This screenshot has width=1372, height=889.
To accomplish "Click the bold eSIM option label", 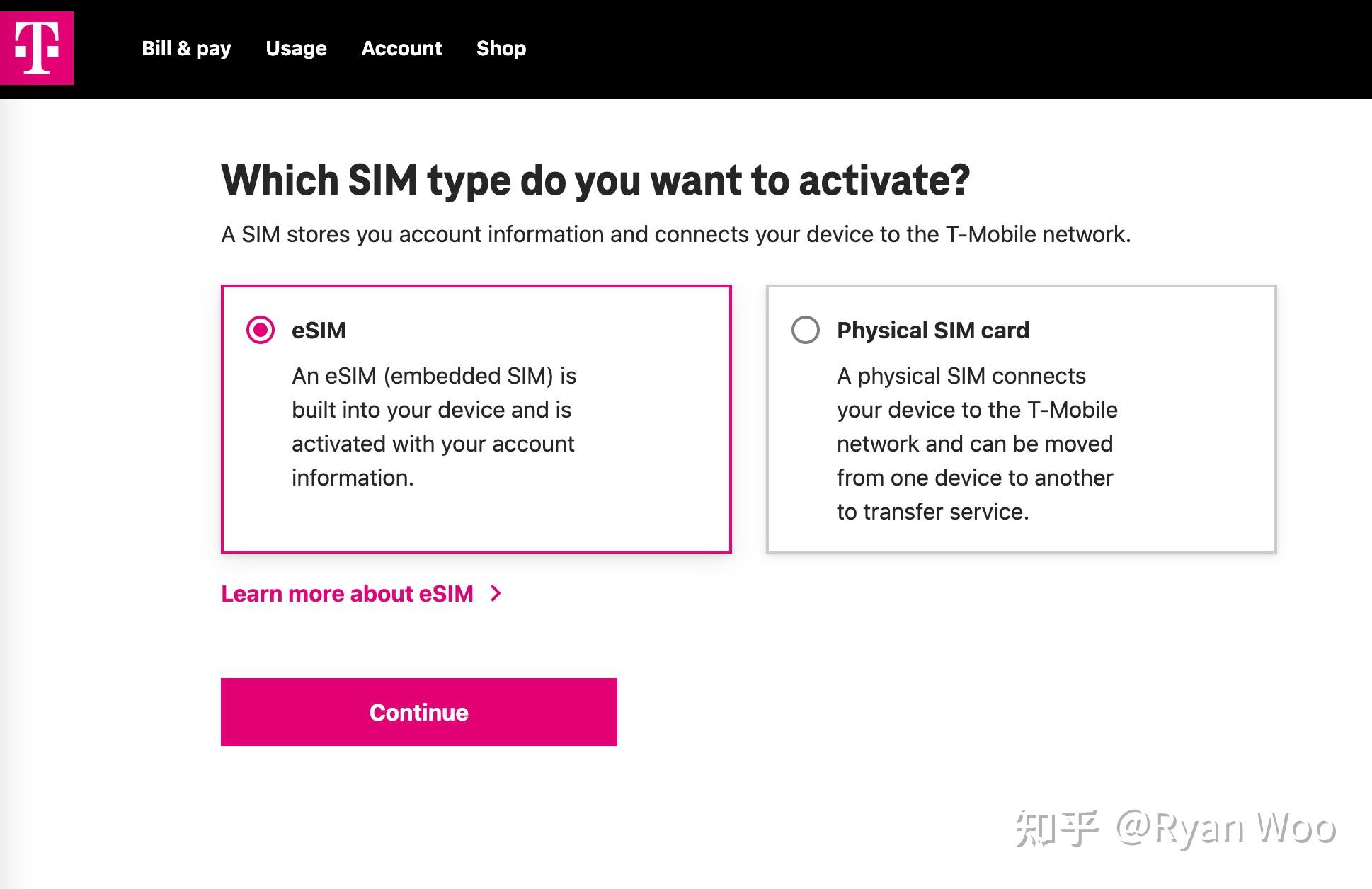I will pyautogui.click(x=319, y=331).
